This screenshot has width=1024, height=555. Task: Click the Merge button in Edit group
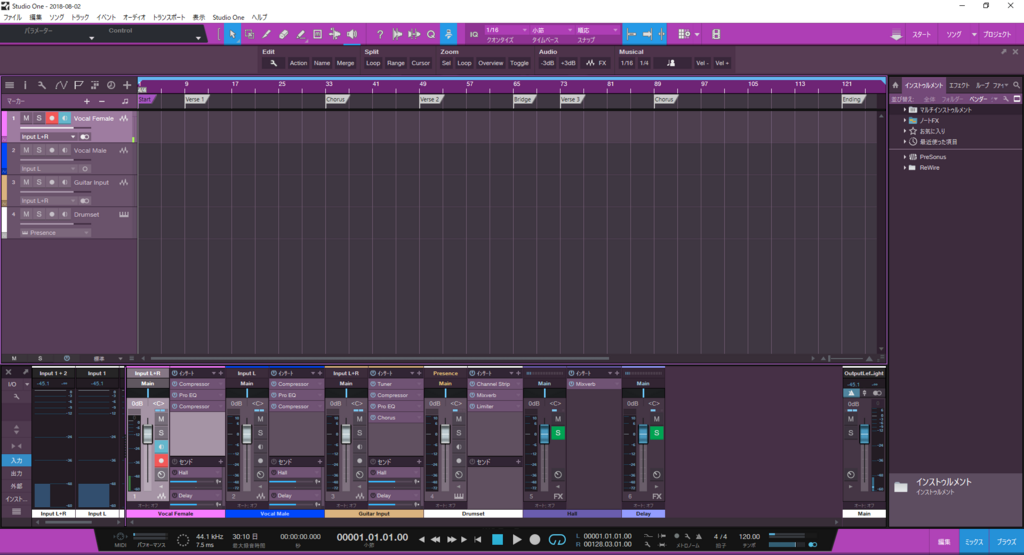point(345,63)
